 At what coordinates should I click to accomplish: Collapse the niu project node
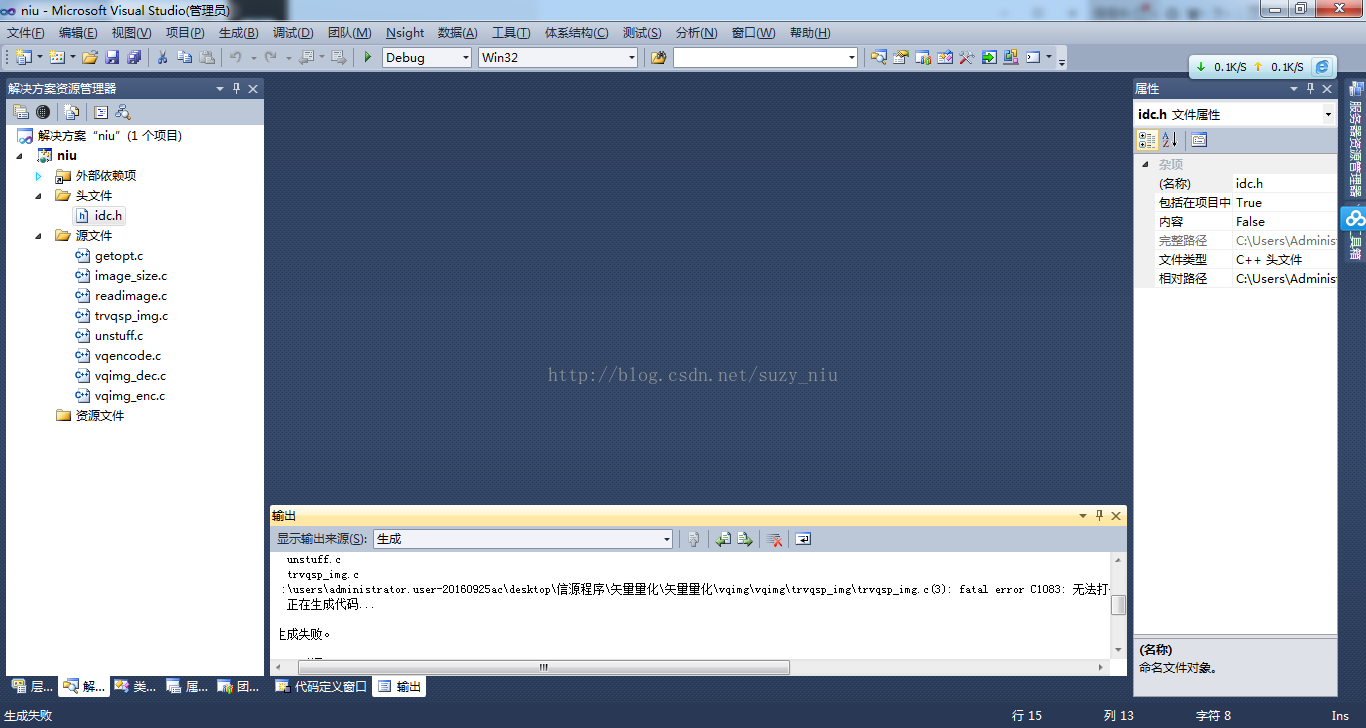click(20, 156)
